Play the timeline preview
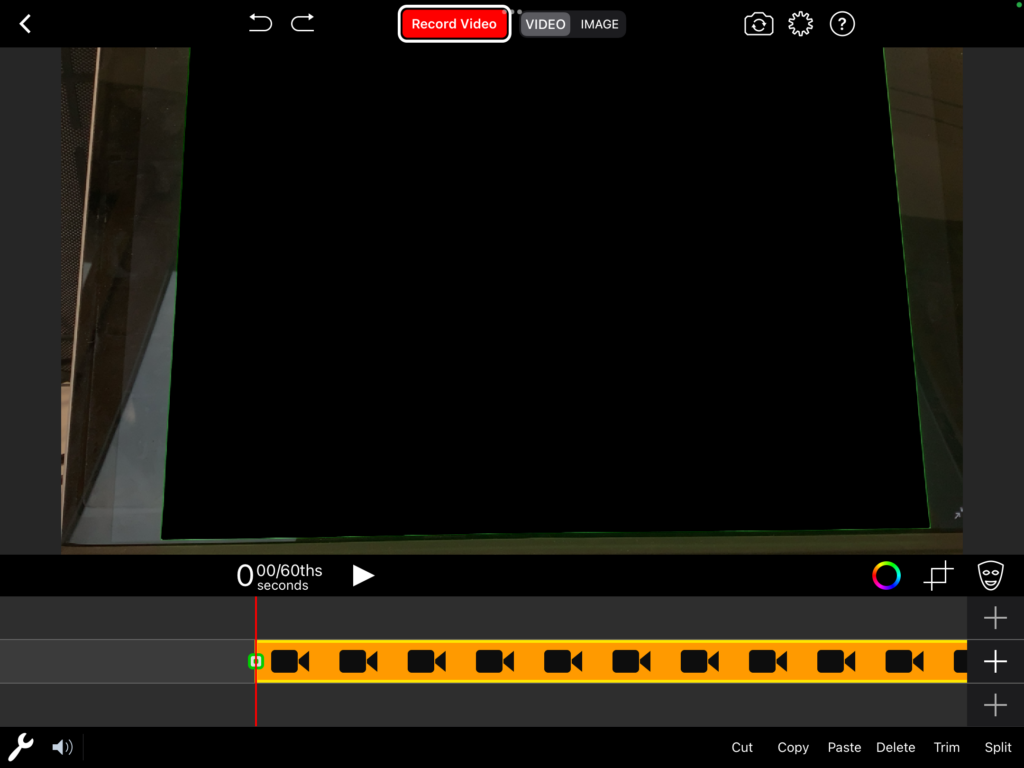1024x768 pixels. (363, 575)
